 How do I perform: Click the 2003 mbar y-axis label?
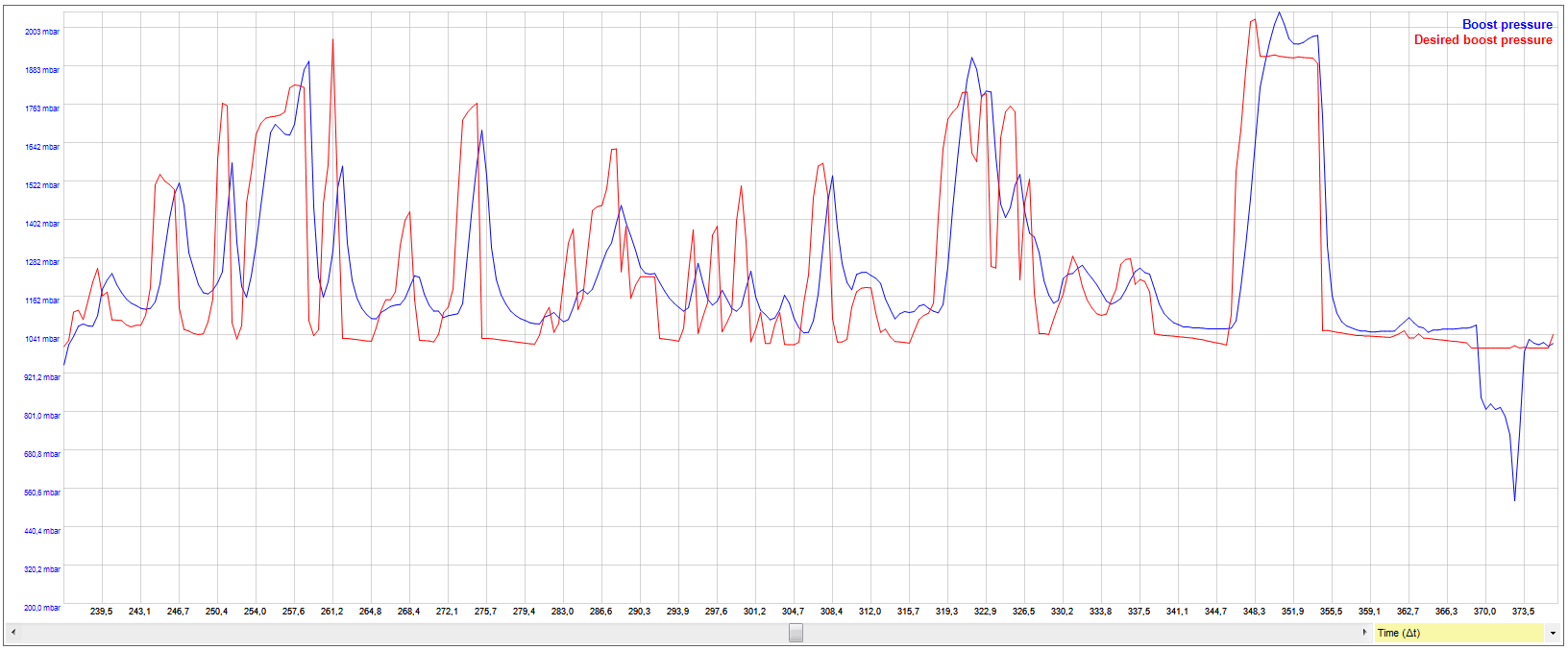pyautogui.click(x=42, y=32)
